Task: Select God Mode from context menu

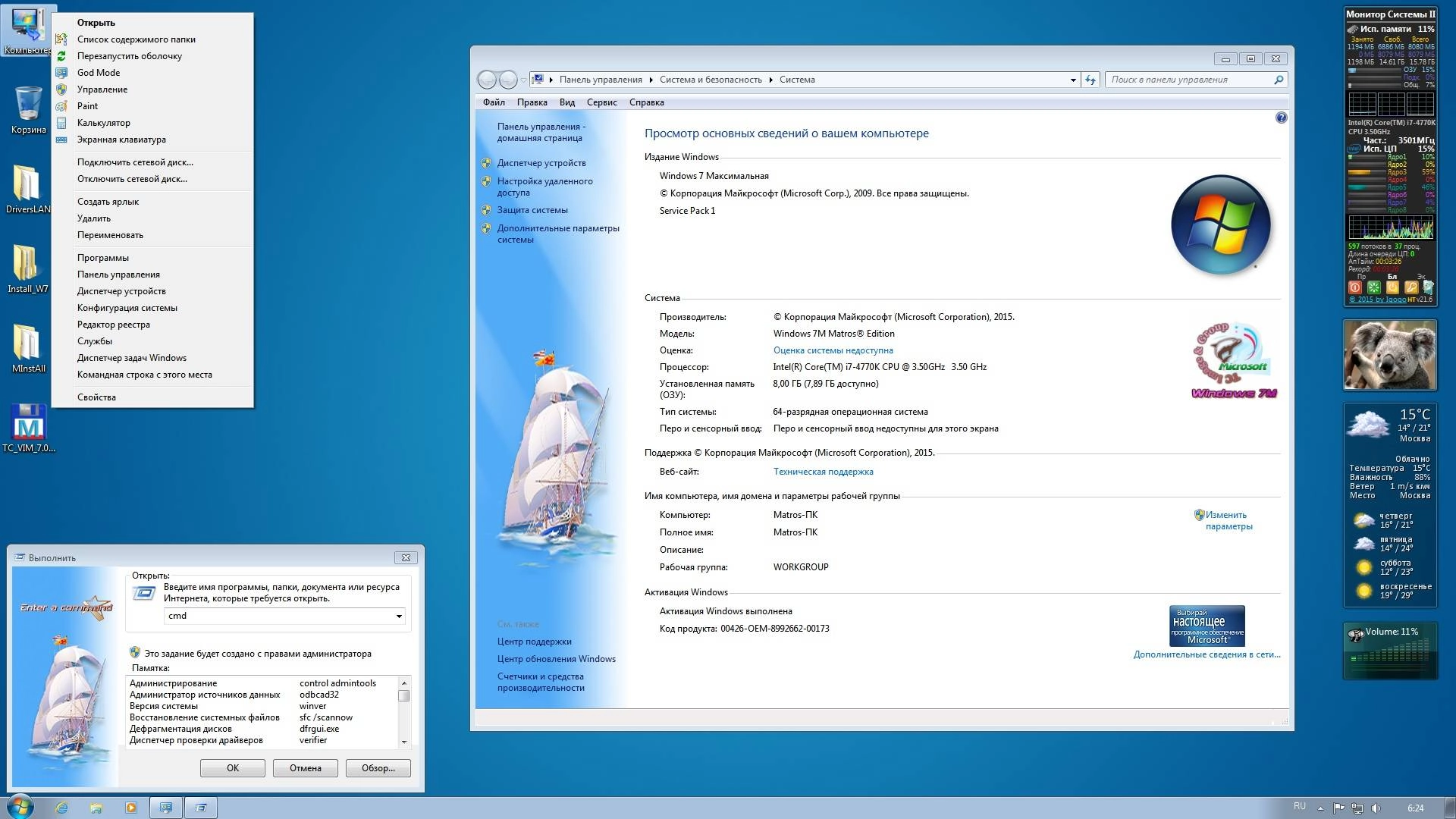Action: tap(152, 73)
